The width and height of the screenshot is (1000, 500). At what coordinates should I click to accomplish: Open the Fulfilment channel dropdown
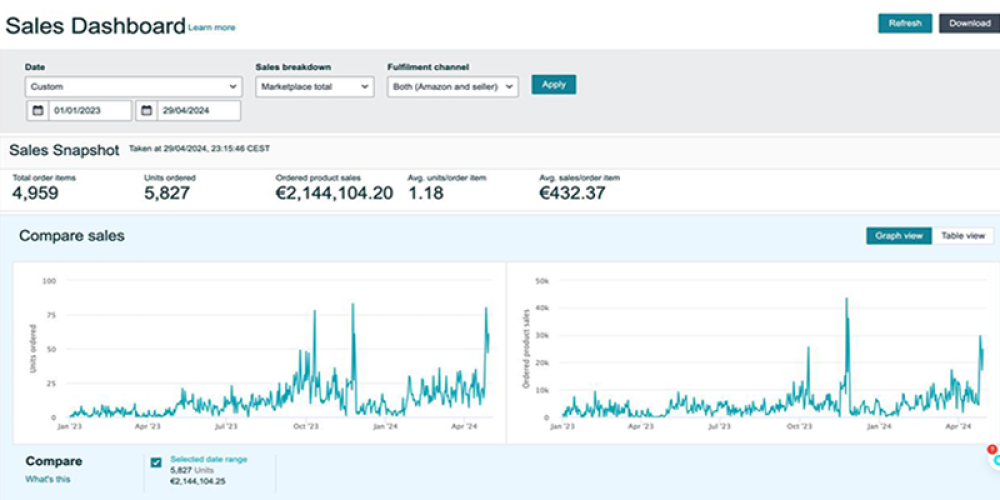(x=452, y=87)
